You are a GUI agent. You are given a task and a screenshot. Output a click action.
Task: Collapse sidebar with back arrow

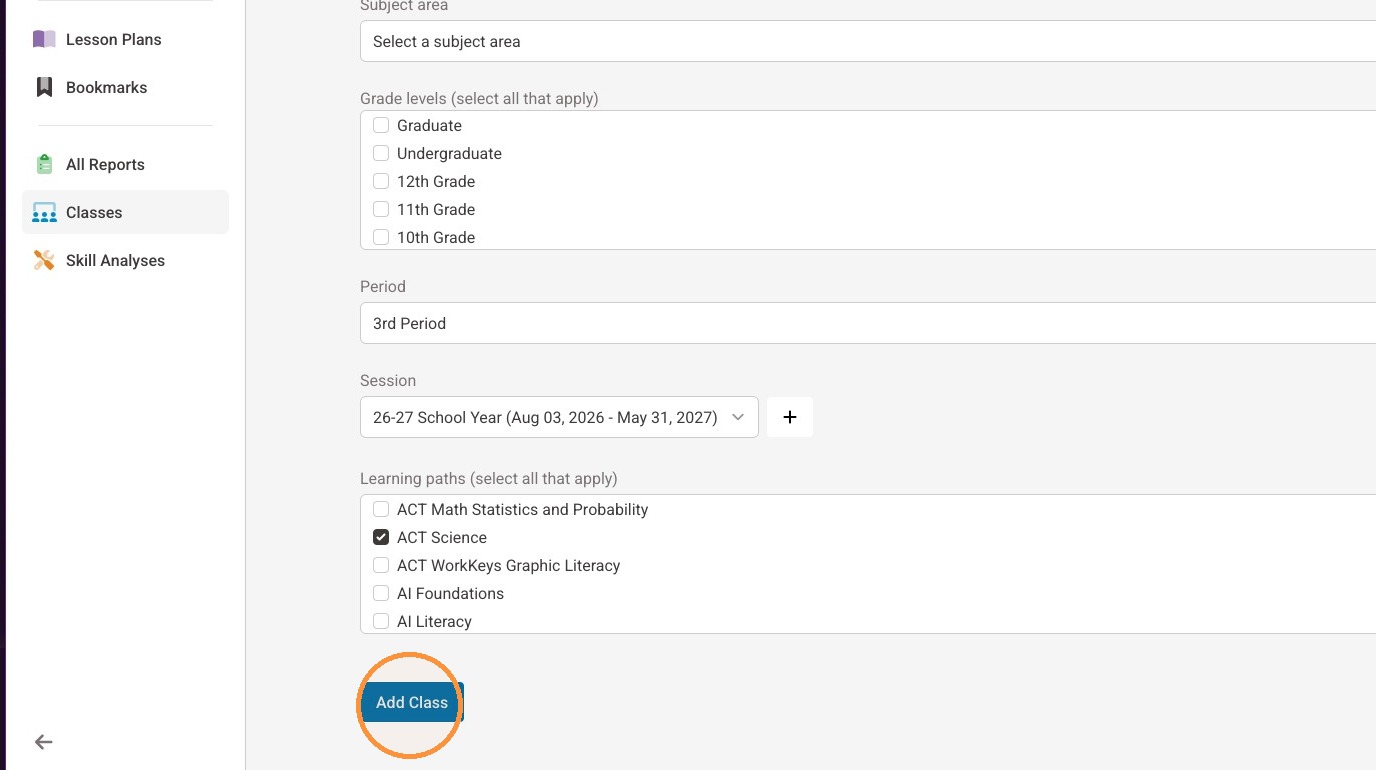pyautogui.click(x=43, y=742)
